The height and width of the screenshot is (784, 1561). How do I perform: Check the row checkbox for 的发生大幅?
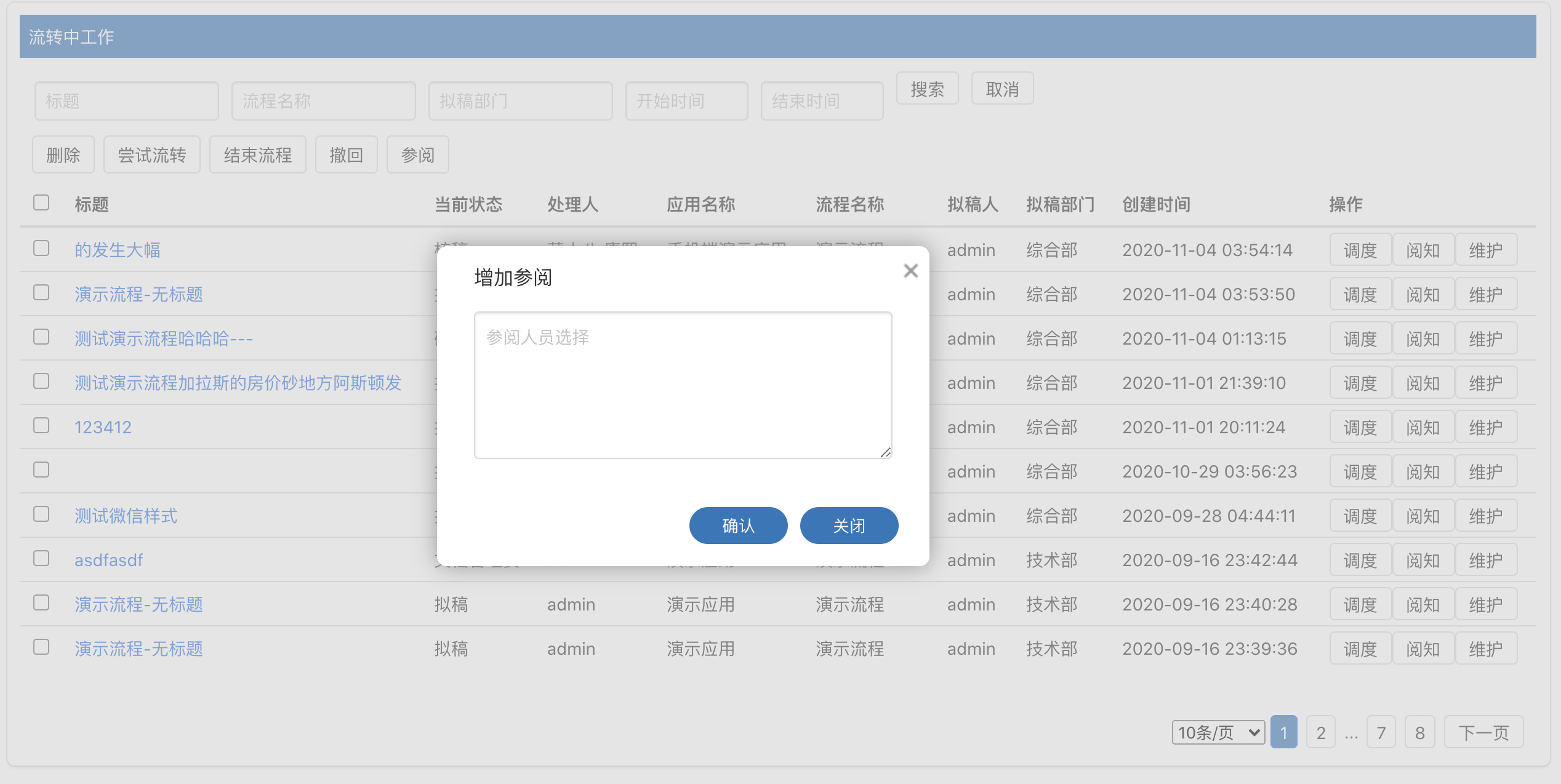41,248
